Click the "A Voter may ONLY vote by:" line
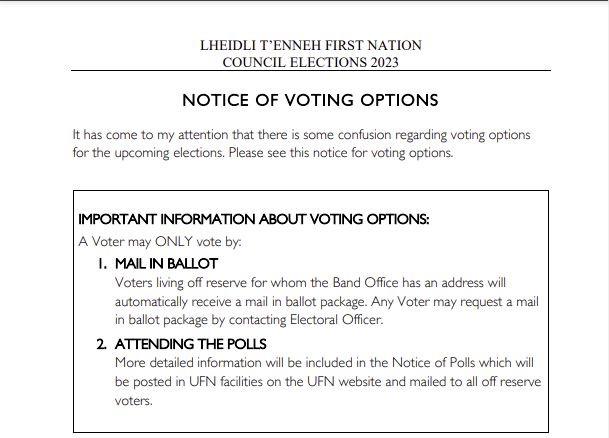Viewport: 609px width, 438px height. tap(160, 242)
